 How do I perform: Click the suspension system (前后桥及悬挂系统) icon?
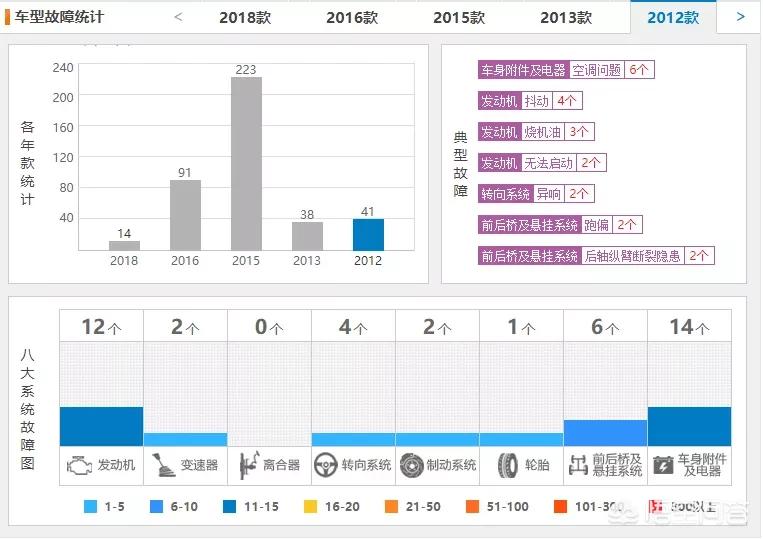click(578, 465)
